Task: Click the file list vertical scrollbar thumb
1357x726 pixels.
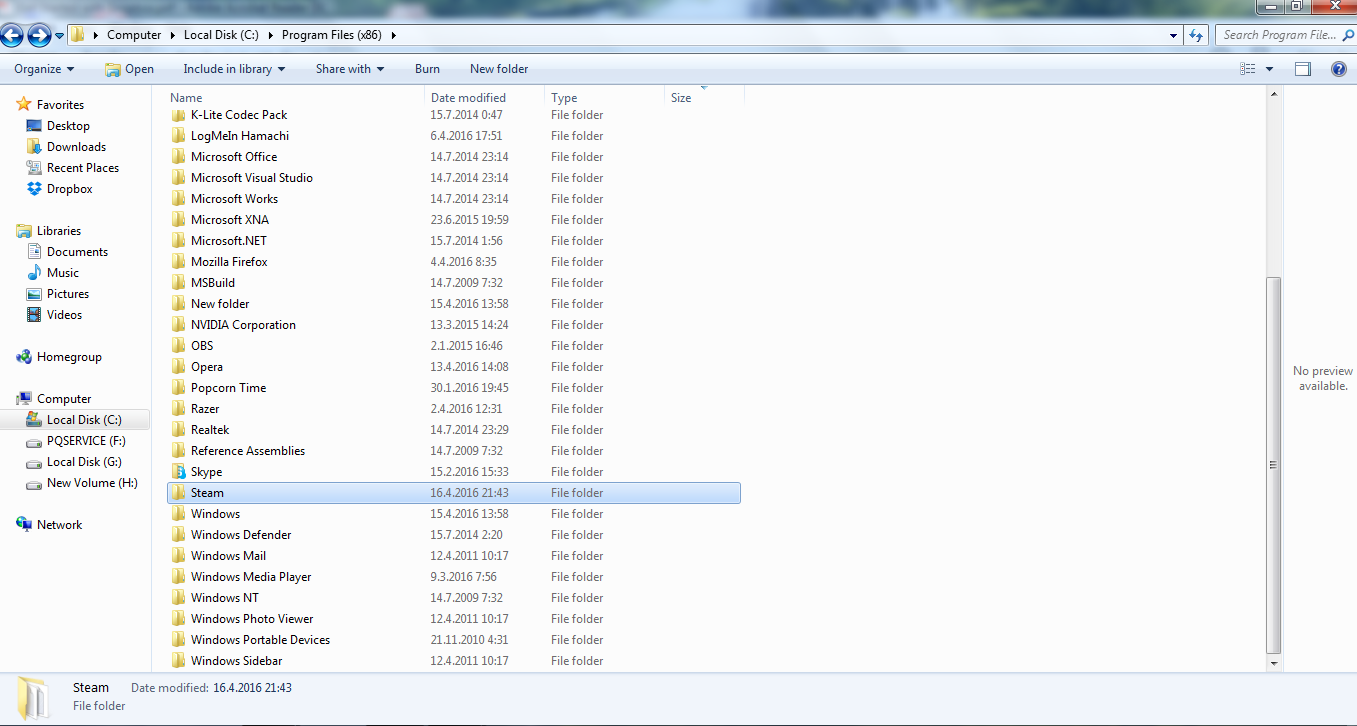Action: pos(1273,464)
